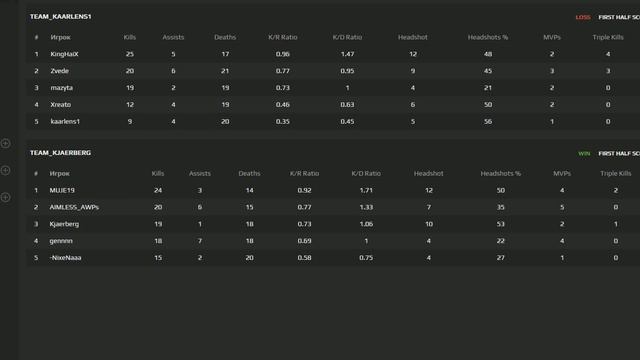Screen dimensions: 640x360
Task: Select kaarlens1's K/D ratio 0.45
Action: [x=347, y=121]
